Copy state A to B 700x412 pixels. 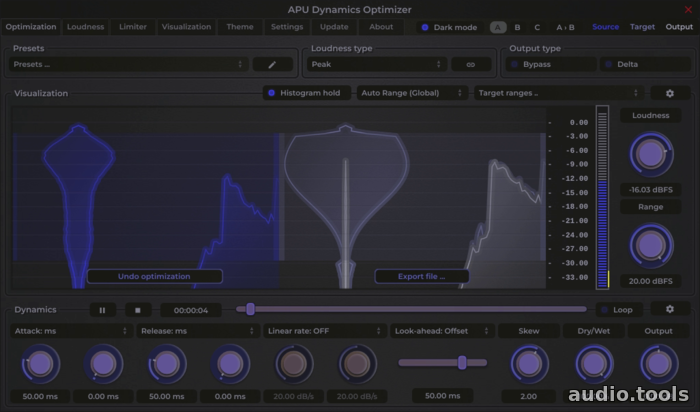[x=565, y=27]
